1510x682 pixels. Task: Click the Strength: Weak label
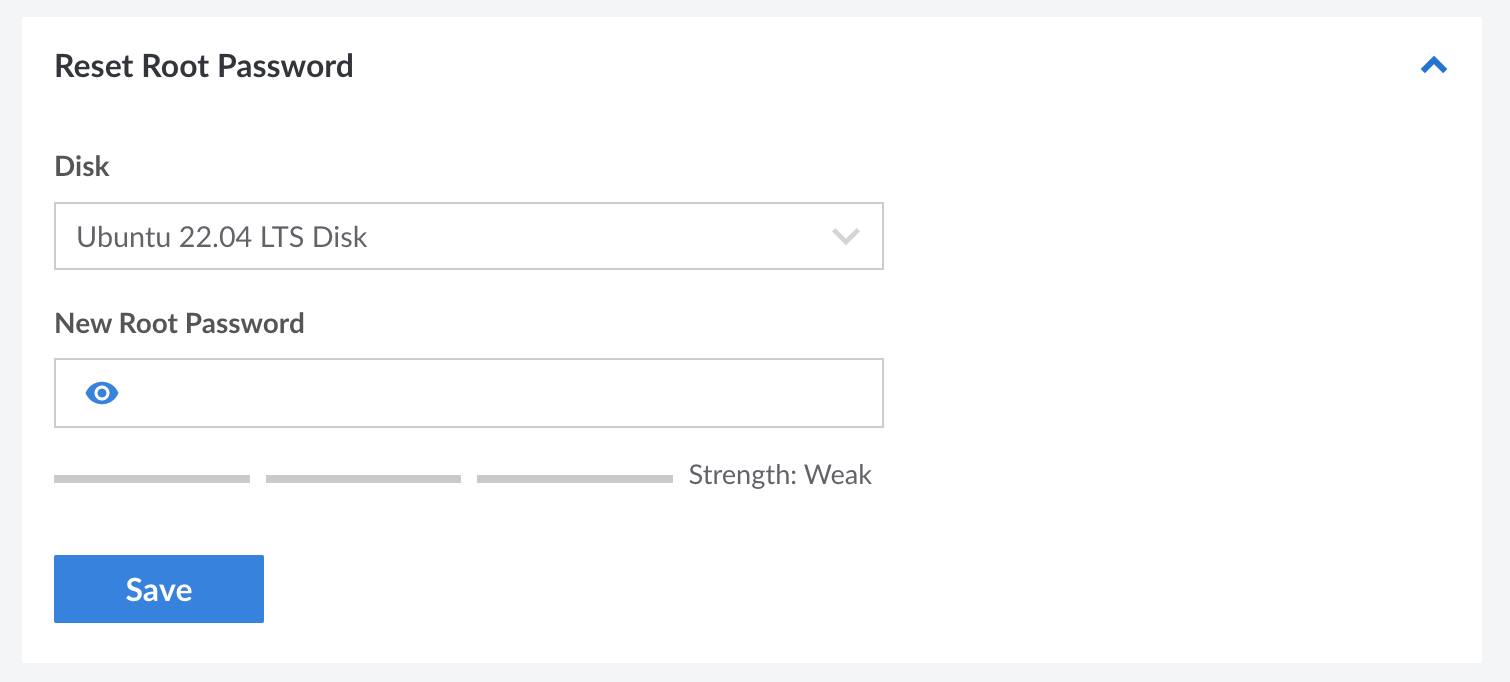coord(779,475)
